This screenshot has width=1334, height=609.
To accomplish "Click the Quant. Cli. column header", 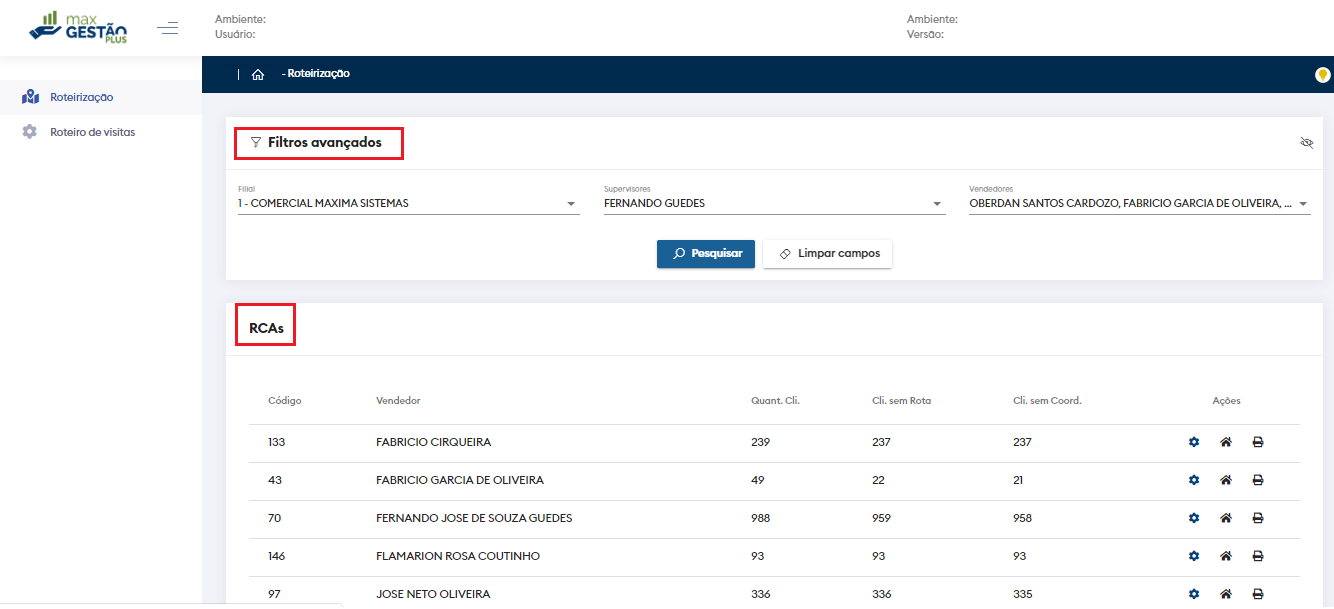I will (775, 401).
